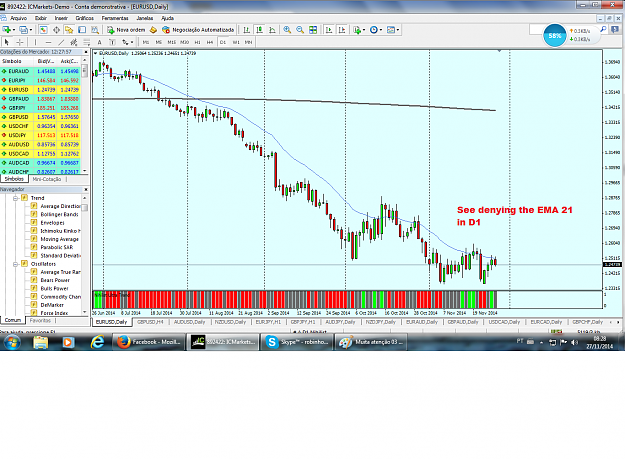Viewport: 625px width, 459px height.
Task: Enable chart shift icon
Action: pos(342,30)
